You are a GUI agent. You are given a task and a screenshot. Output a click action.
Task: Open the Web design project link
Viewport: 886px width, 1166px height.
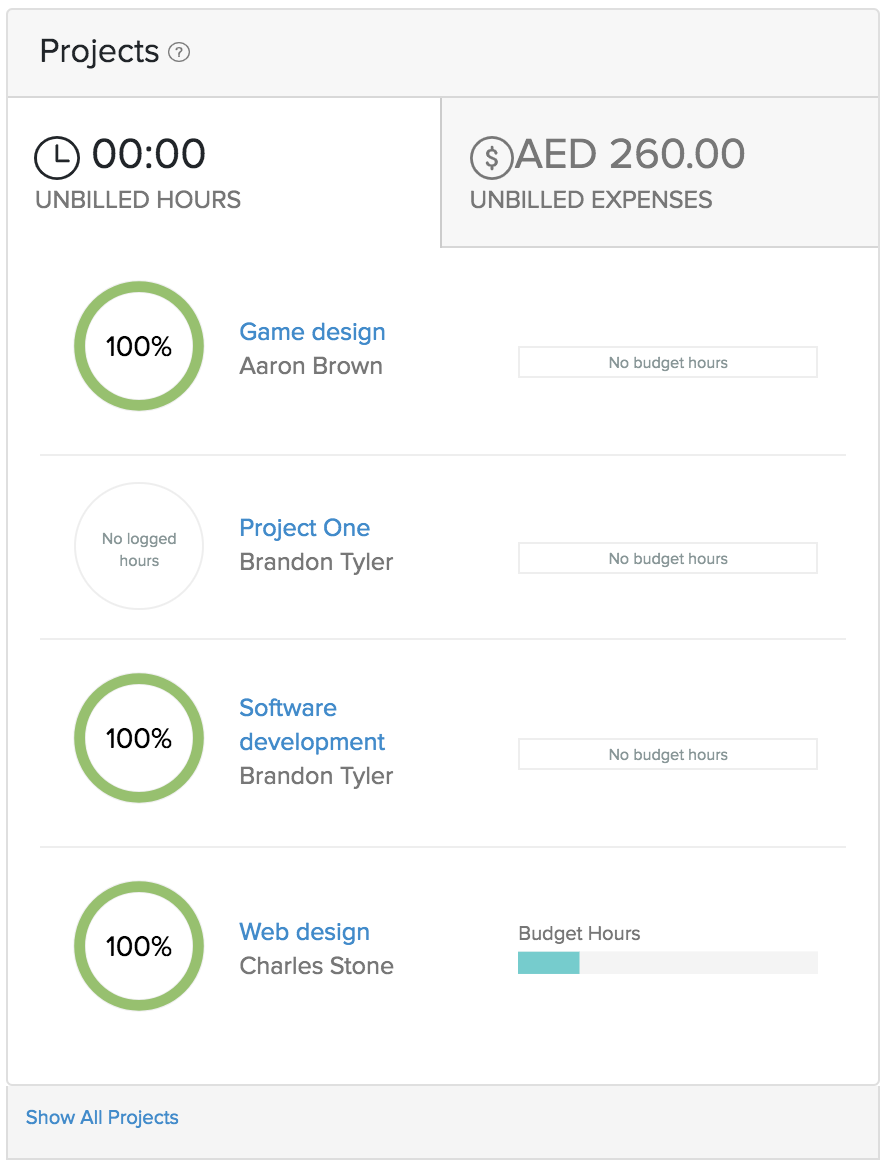click(304, 932)
